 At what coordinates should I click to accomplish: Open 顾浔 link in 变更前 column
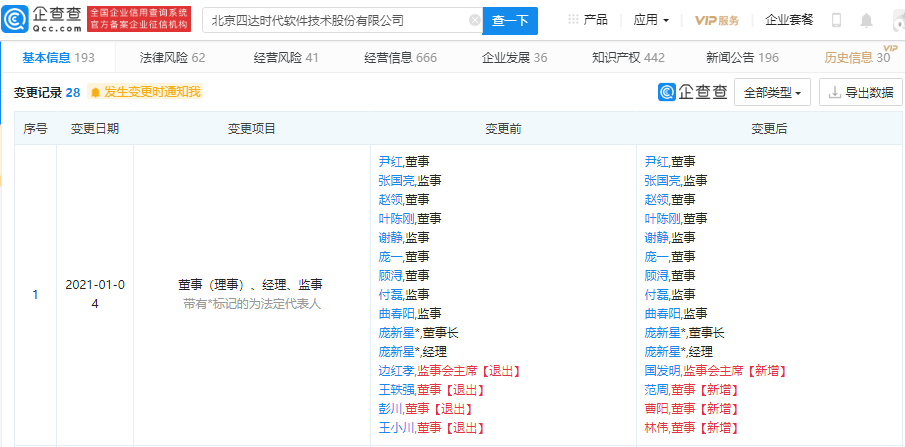[391, 275]
